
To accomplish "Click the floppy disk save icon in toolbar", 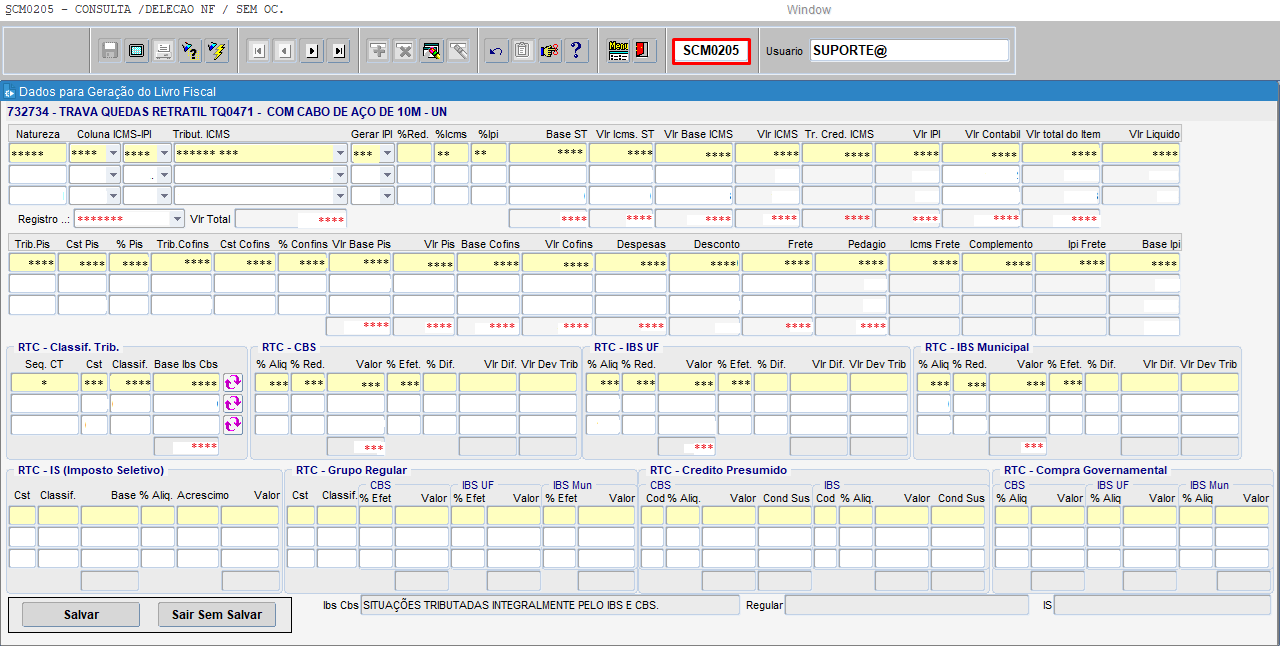I will click(x=111, y=51).
